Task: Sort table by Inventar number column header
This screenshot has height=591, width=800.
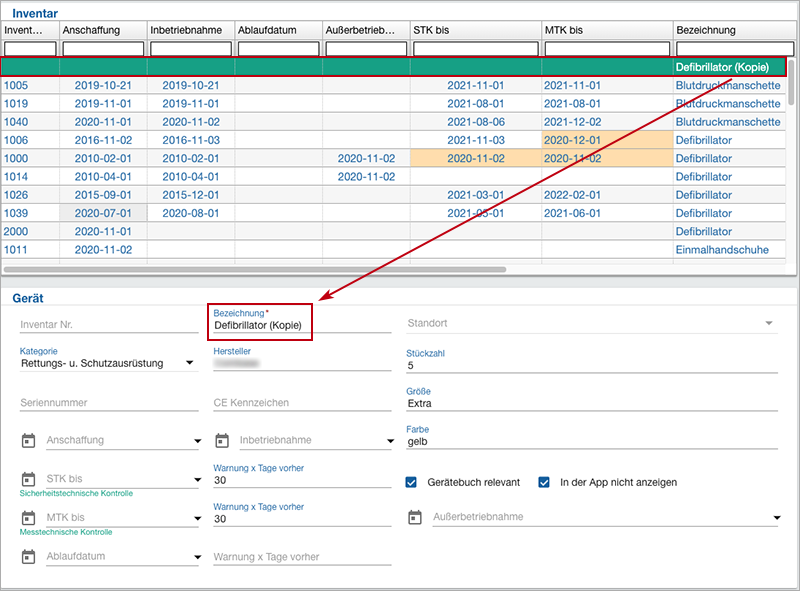Action: coord(30,30)
